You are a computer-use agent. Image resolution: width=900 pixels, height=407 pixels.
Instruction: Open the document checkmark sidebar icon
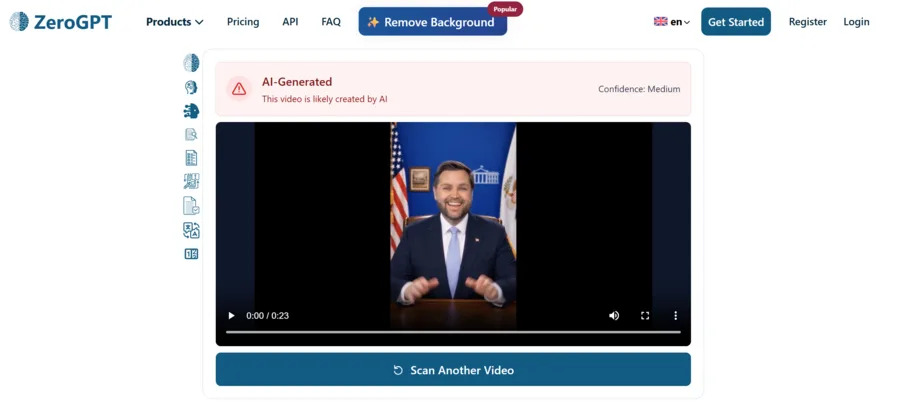click(x=191, y=206)
